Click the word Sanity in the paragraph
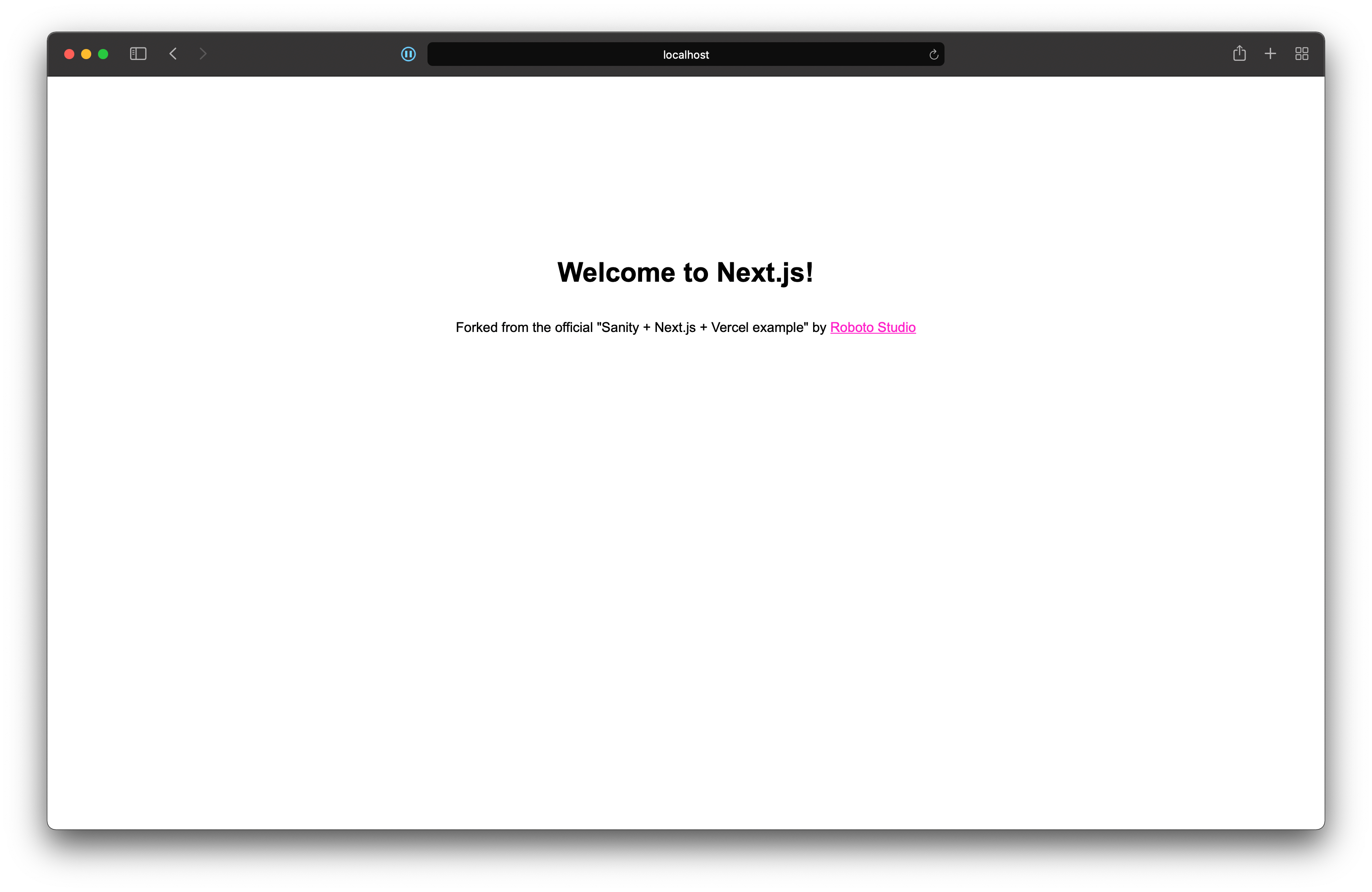Viewport: 1372px width, 892px height. pyautogui.click(x=620, y=327)
